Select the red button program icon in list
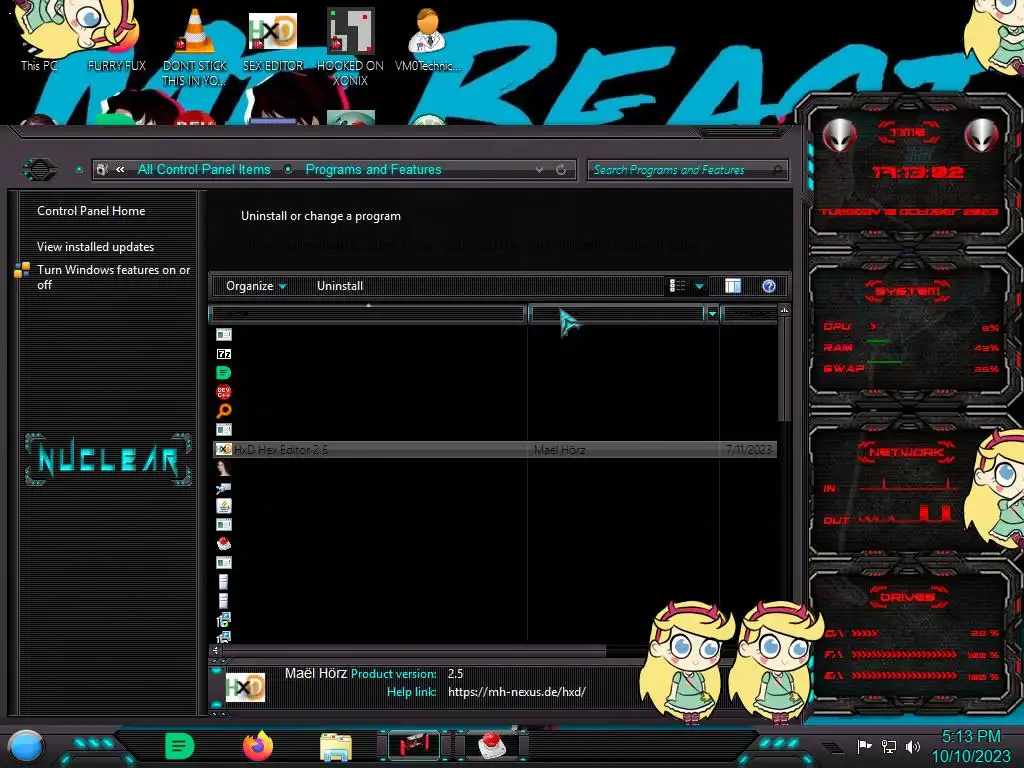Viewport: 1024px width, 768px height. point(223,544)
